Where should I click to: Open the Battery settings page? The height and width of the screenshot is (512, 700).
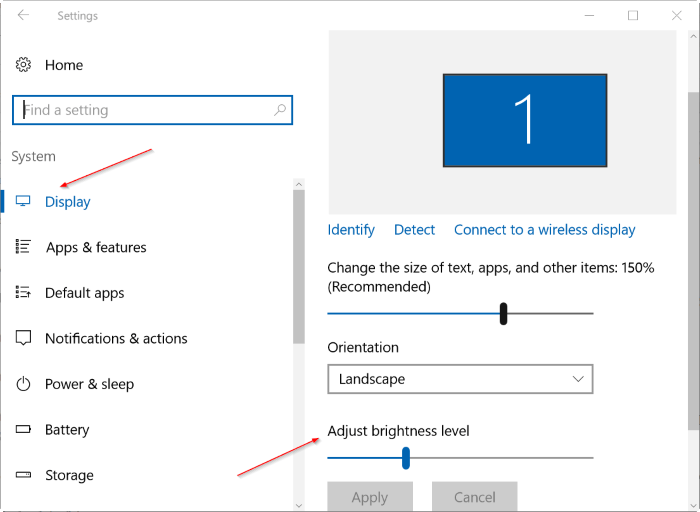(x=67, y=430)
